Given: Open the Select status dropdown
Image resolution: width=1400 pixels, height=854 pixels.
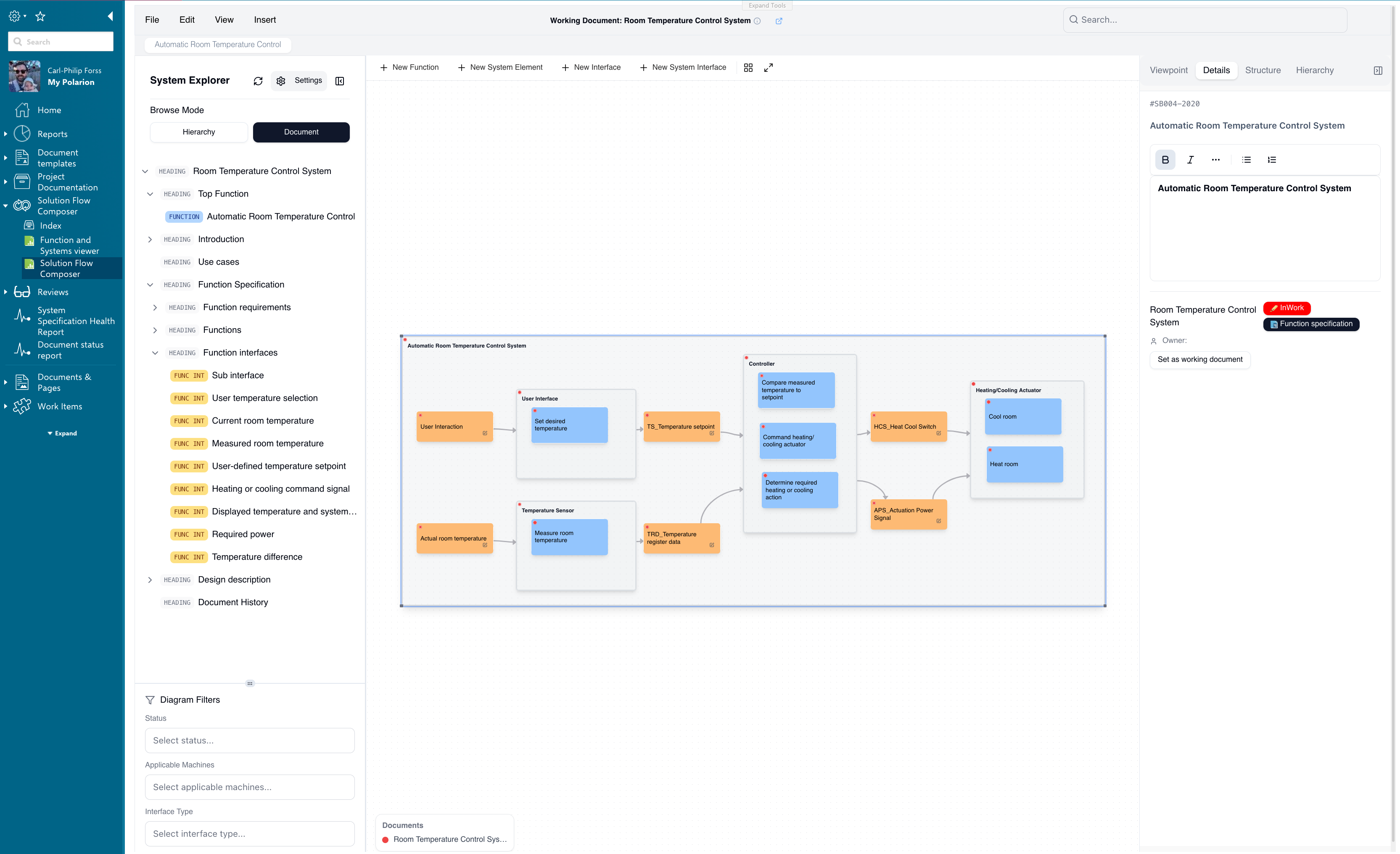Looking at the screenshot, I should coord(249,740).
